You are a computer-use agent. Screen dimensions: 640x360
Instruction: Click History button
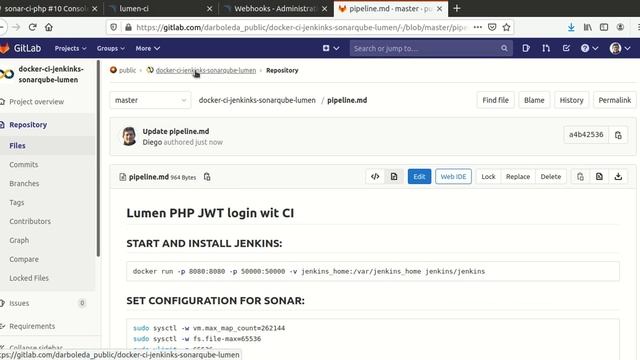click(x=571, y=100)
